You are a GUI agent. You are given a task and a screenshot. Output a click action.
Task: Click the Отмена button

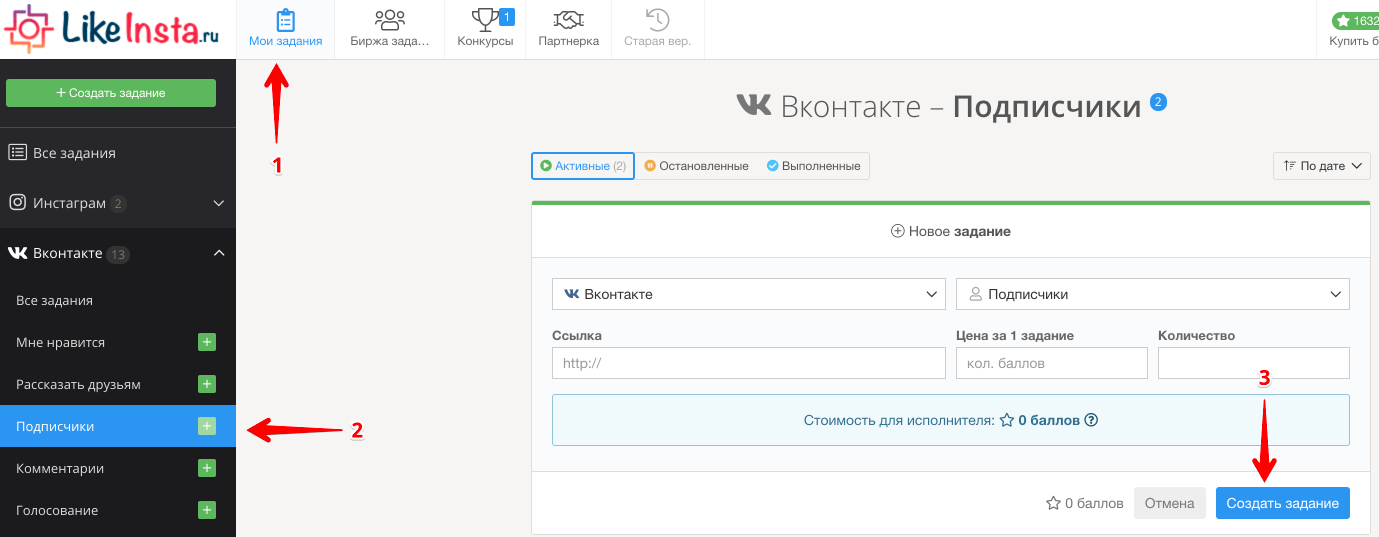pyautogui.click(x=1169, y=503)
